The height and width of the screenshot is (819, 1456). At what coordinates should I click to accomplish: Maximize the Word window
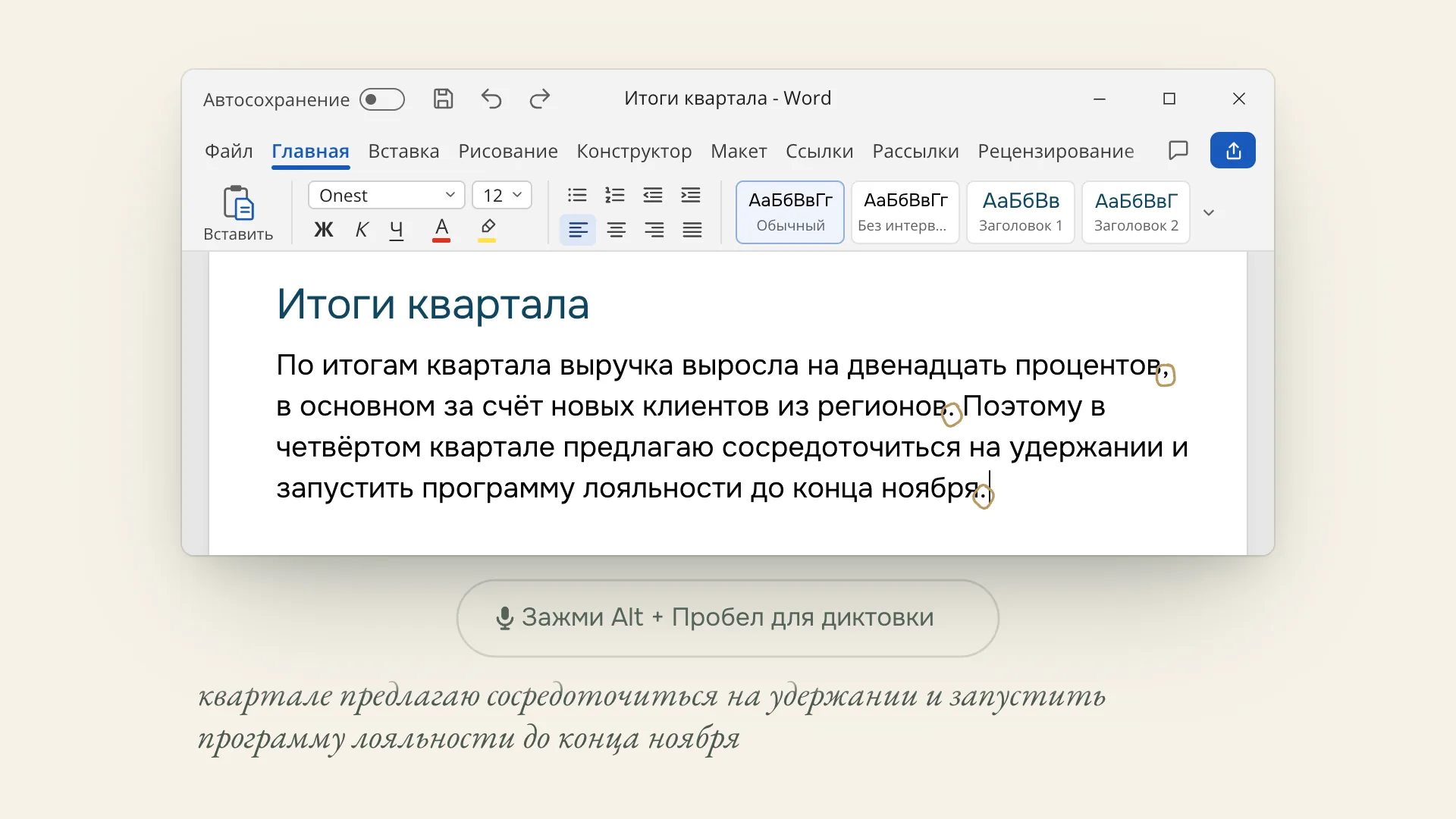click(x=1169, y=99)
